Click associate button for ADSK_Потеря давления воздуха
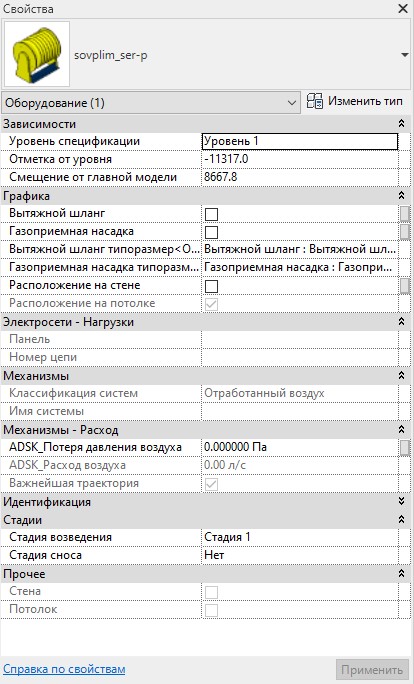414x684 pixels. 405,448
